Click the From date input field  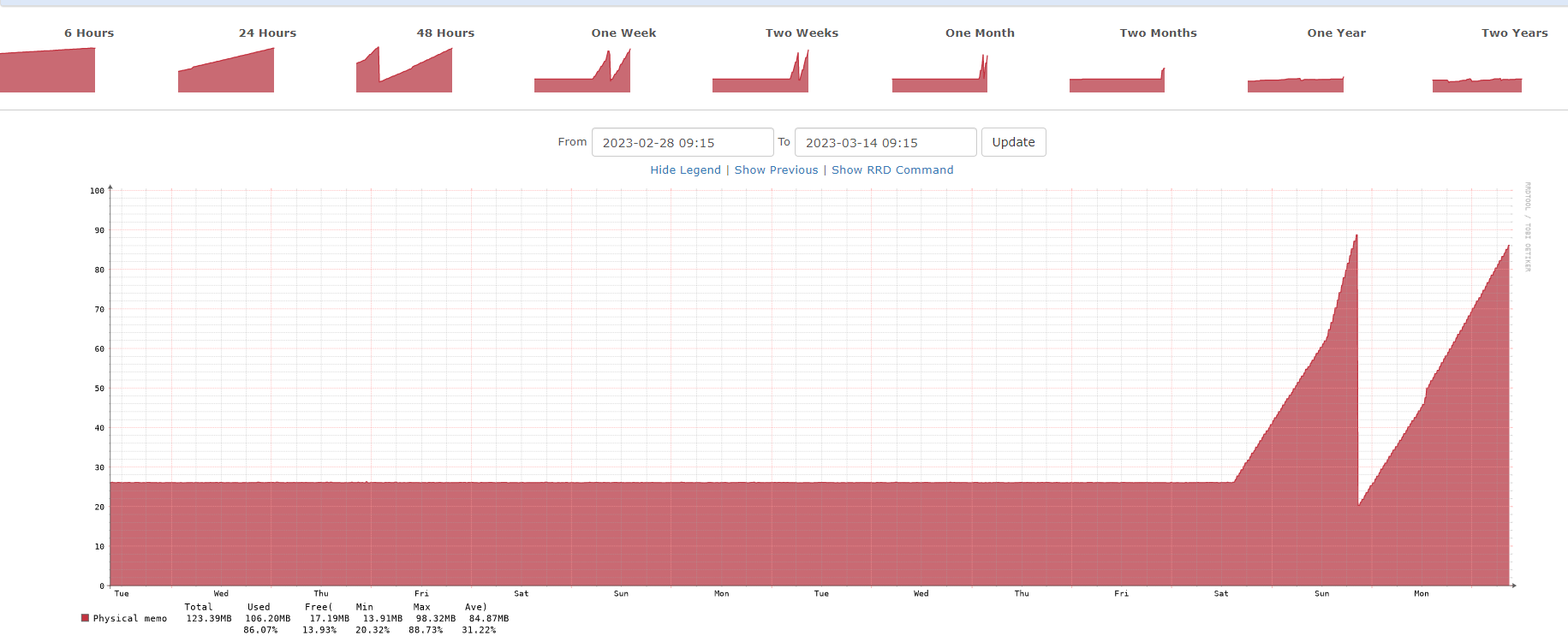click(682, 142)
